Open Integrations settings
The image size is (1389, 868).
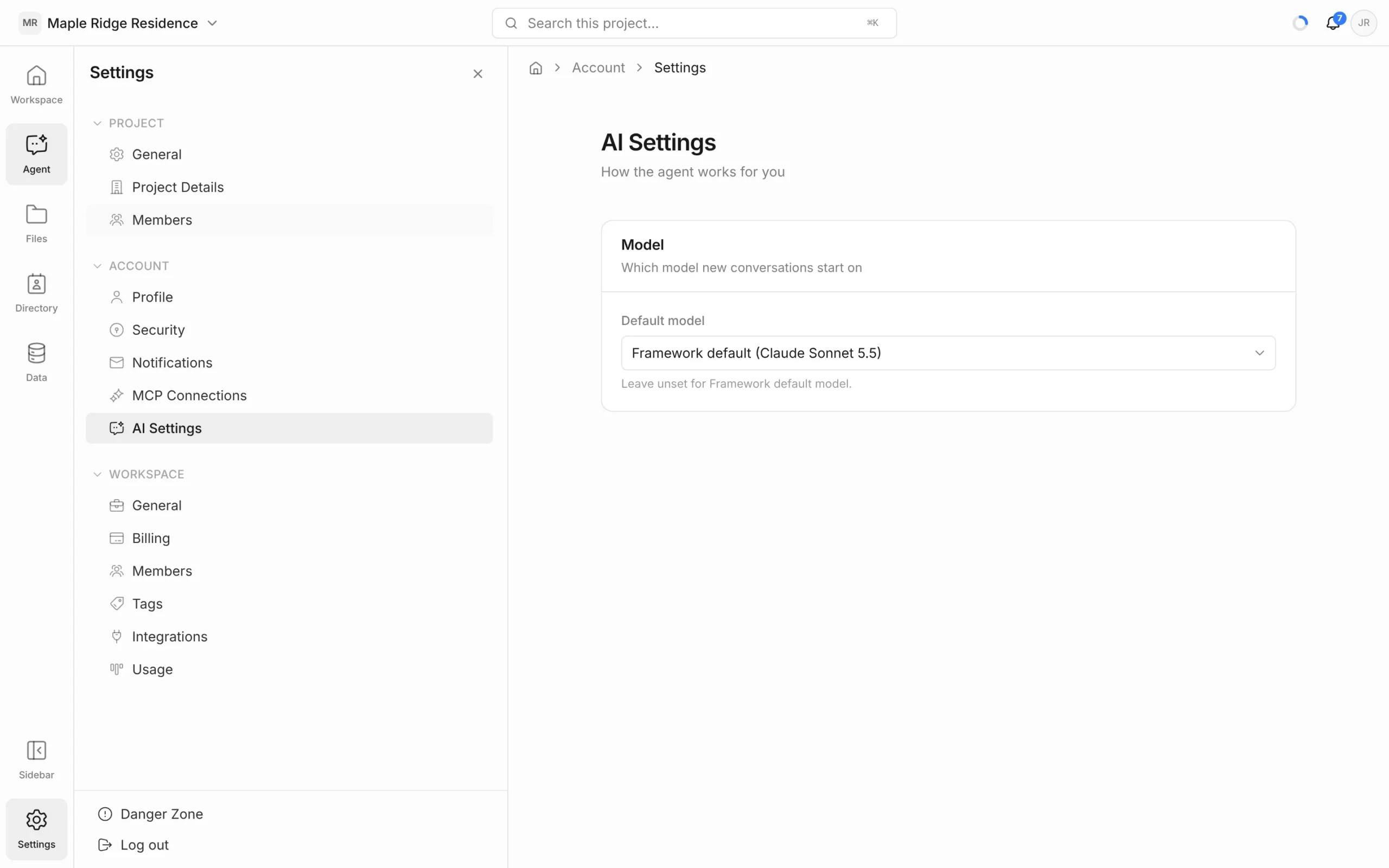click(289, 636)
